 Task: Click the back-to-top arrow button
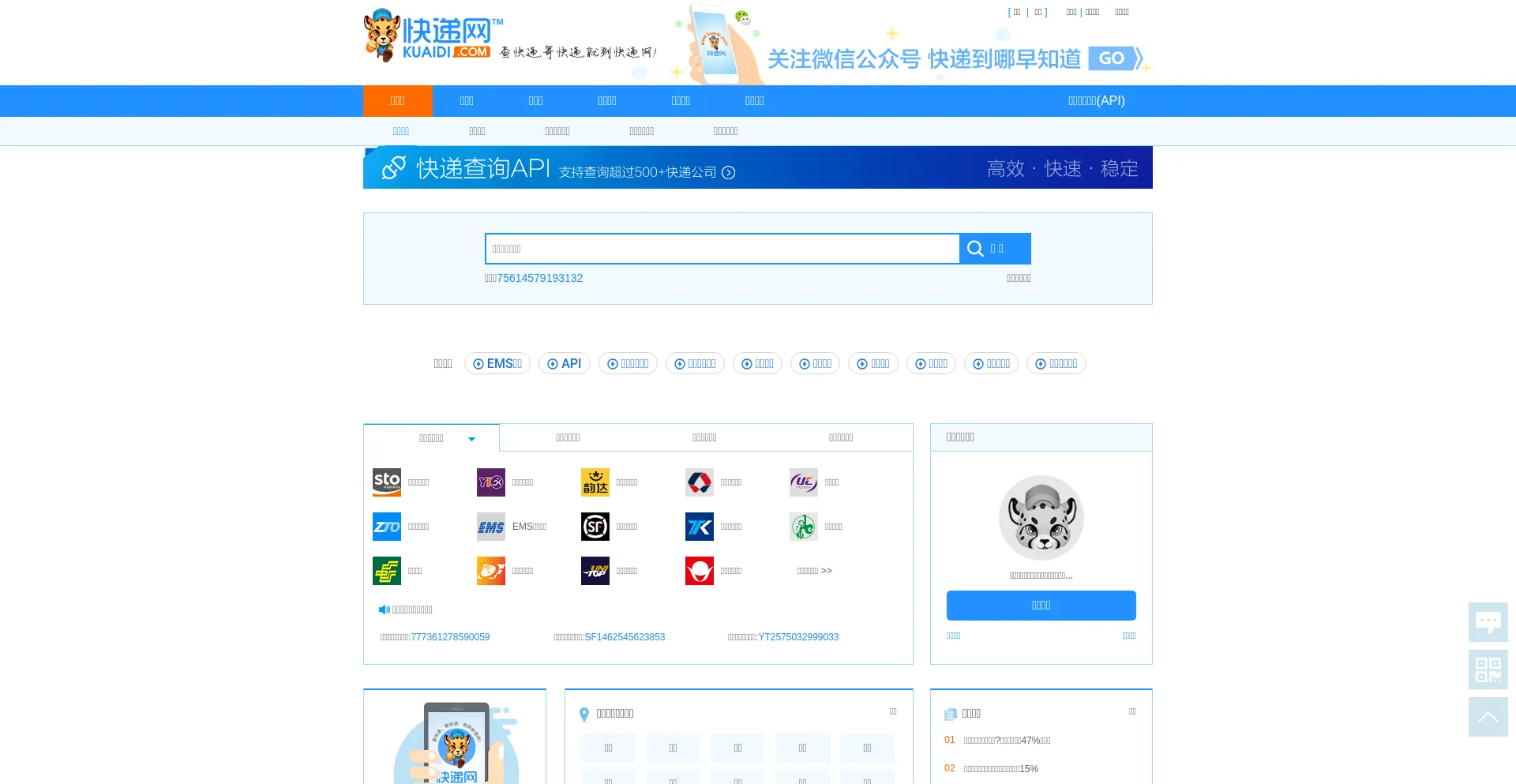tap(1488, 717)
